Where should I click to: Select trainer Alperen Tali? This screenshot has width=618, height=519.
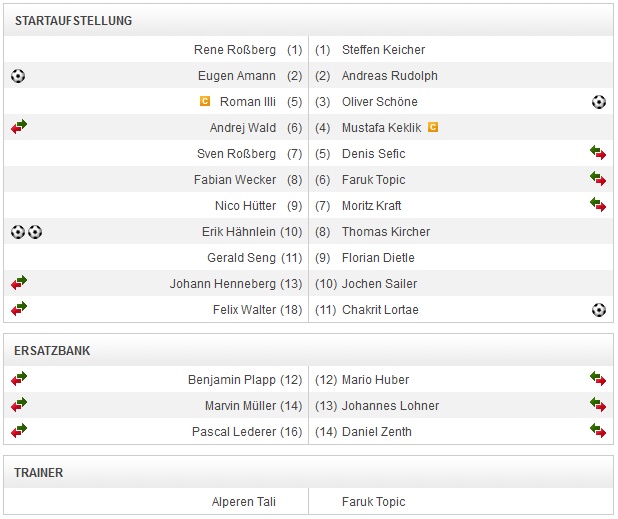pos(244,502)
